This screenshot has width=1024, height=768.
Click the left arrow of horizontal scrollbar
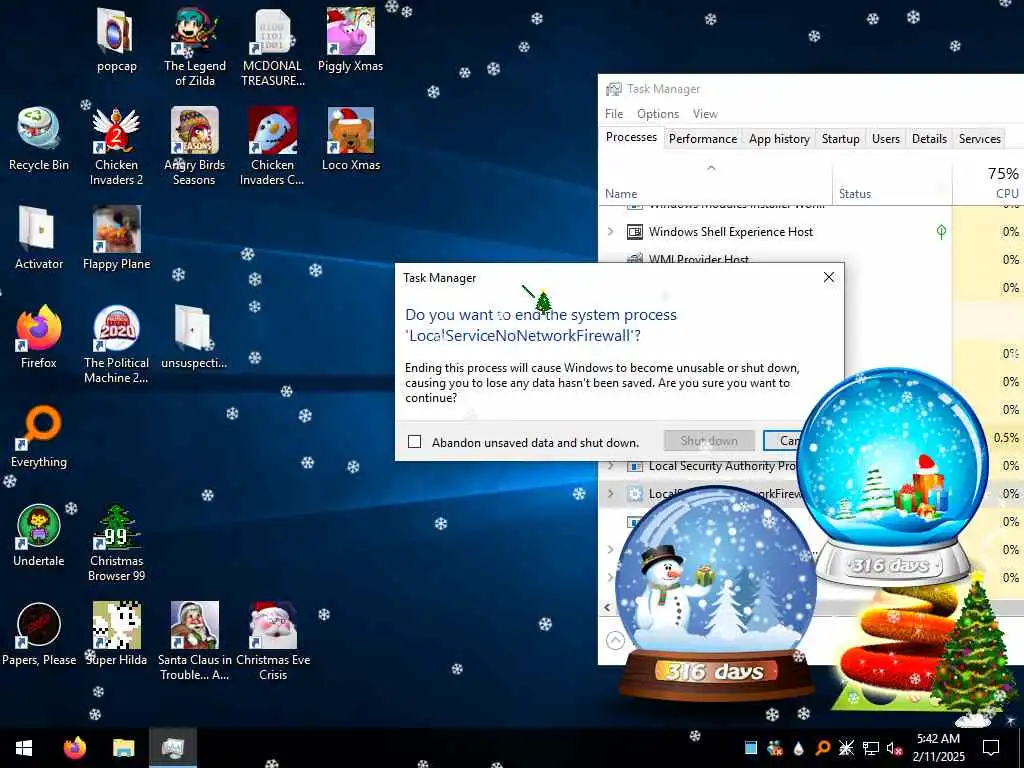pyautogui.click(x=607, y=607)
